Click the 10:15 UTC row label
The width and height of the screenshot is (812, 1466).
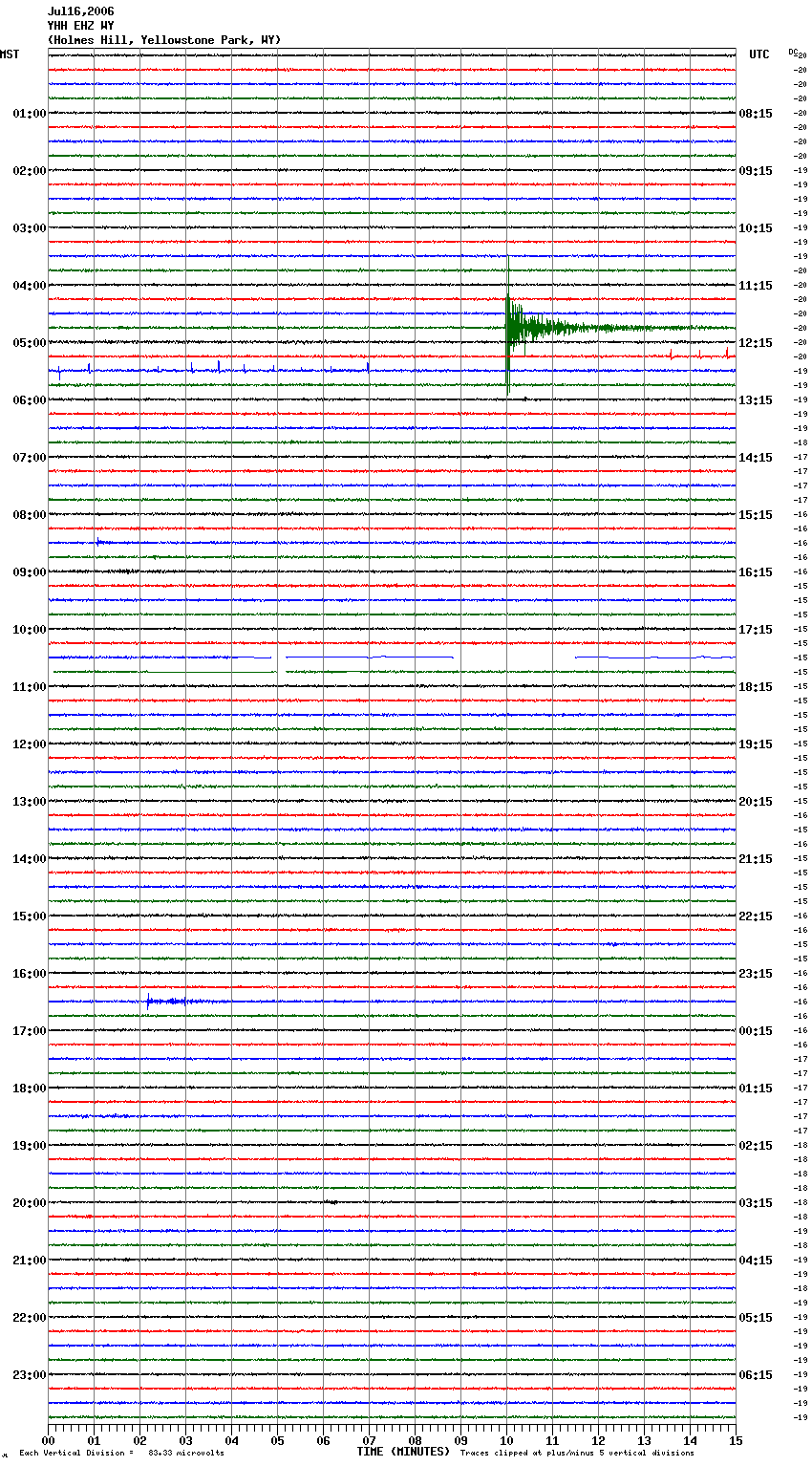[756, 228]
